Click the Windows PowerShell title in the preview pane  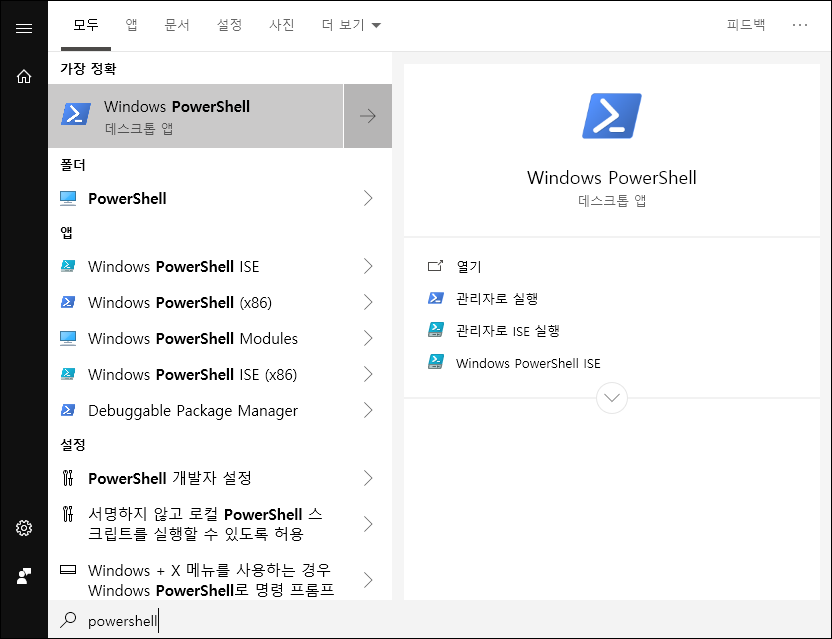tap(612, 178)
